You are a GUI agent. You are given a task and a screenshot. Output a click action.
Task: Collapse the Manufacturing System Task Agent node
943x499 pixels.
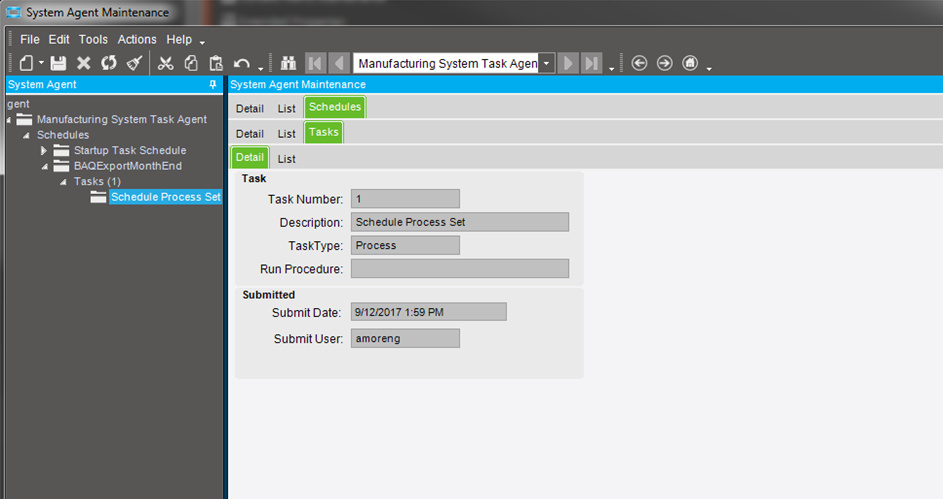point(8,120)
